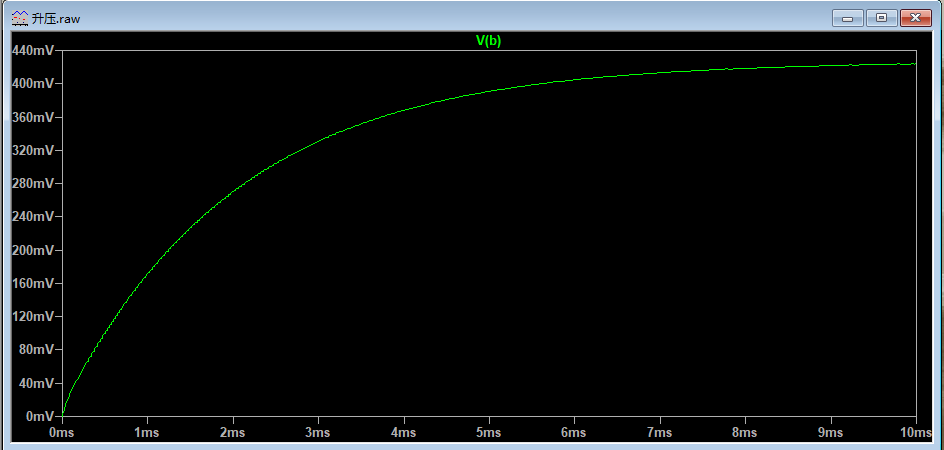Click the 240mV vertical axis label
The image size is (944, 450).
(33, 216)
